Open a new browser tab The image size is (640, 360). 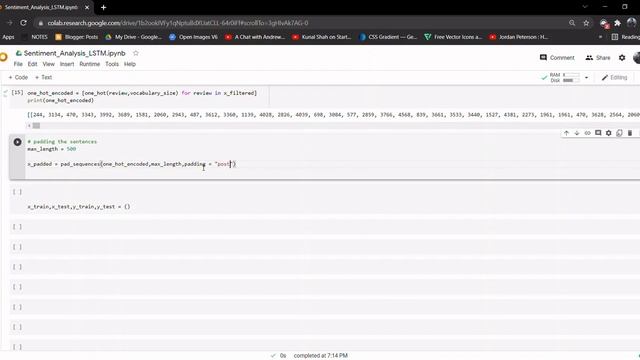pyautogui.click(x=103, y=7)
